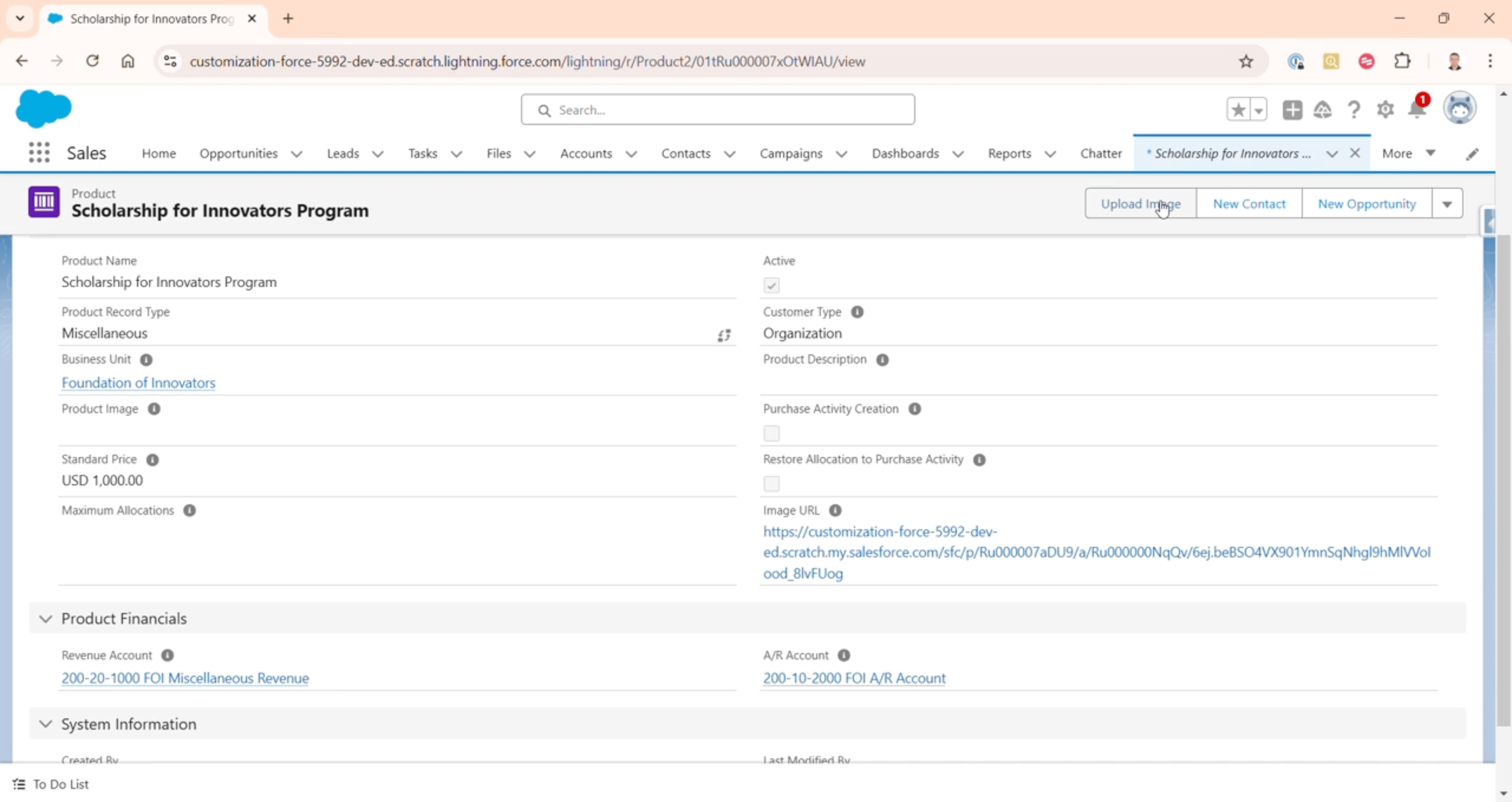Open a new browser tab
Image resolution: width=1512 pixels, height=802 pixels.
[288, 19]
